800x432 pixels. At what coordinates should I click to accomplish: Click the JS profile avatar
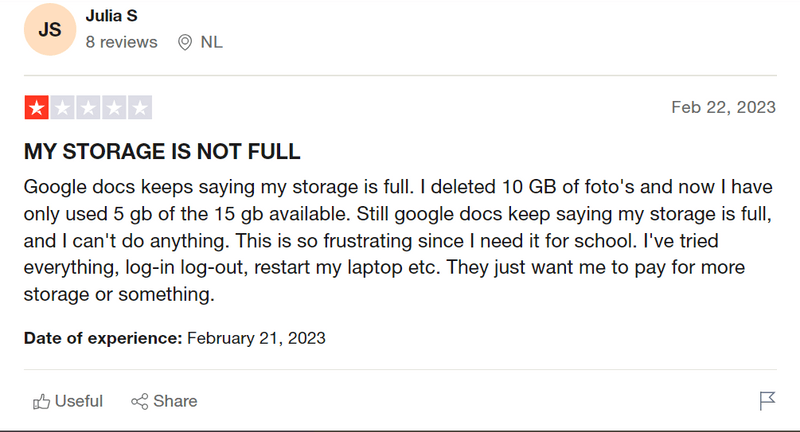(x=49, y=29)
